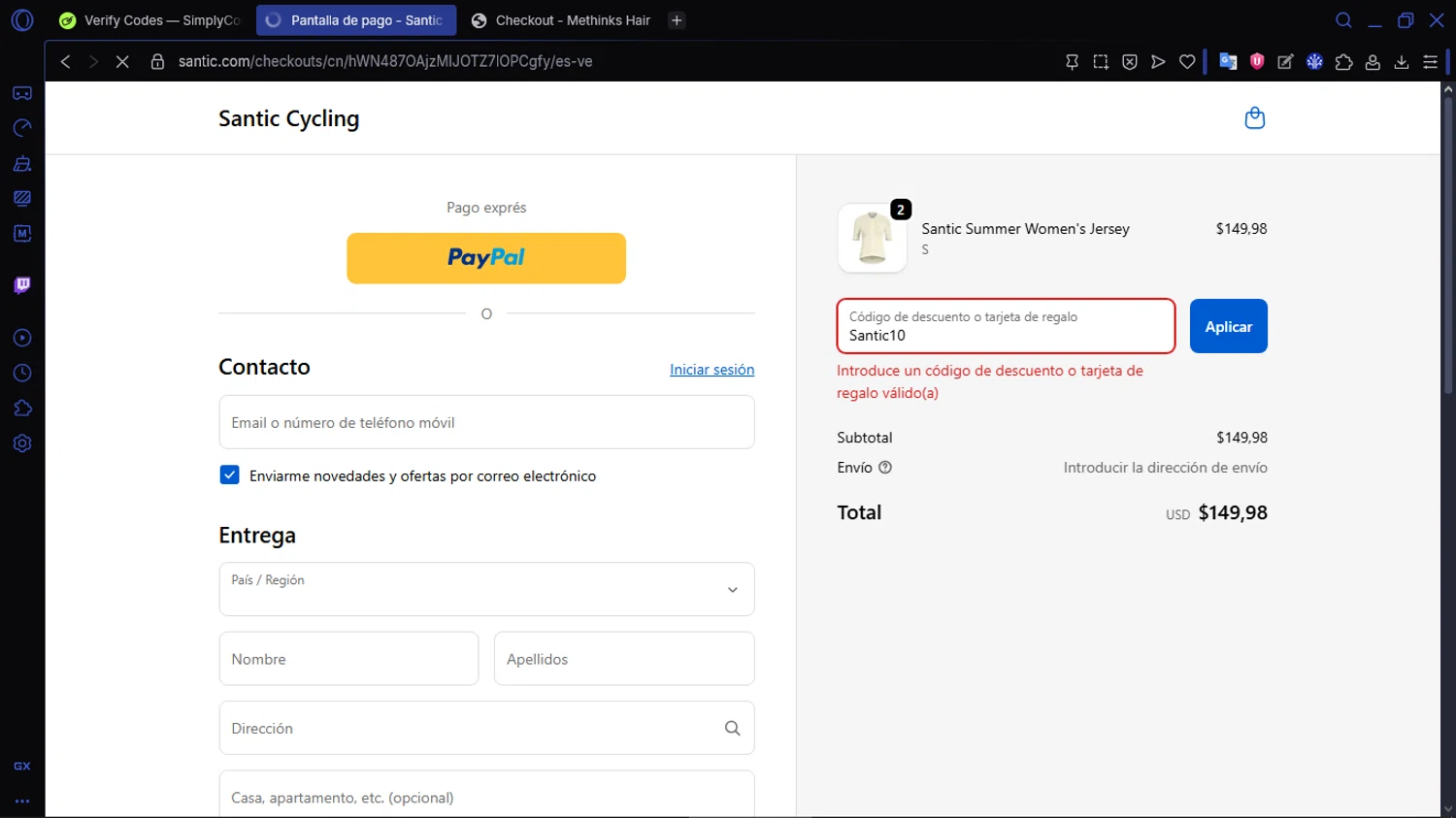Click the Casa, apartamento, etc. field
Viewport: 1456px width, 818px height.
(486, 796)
